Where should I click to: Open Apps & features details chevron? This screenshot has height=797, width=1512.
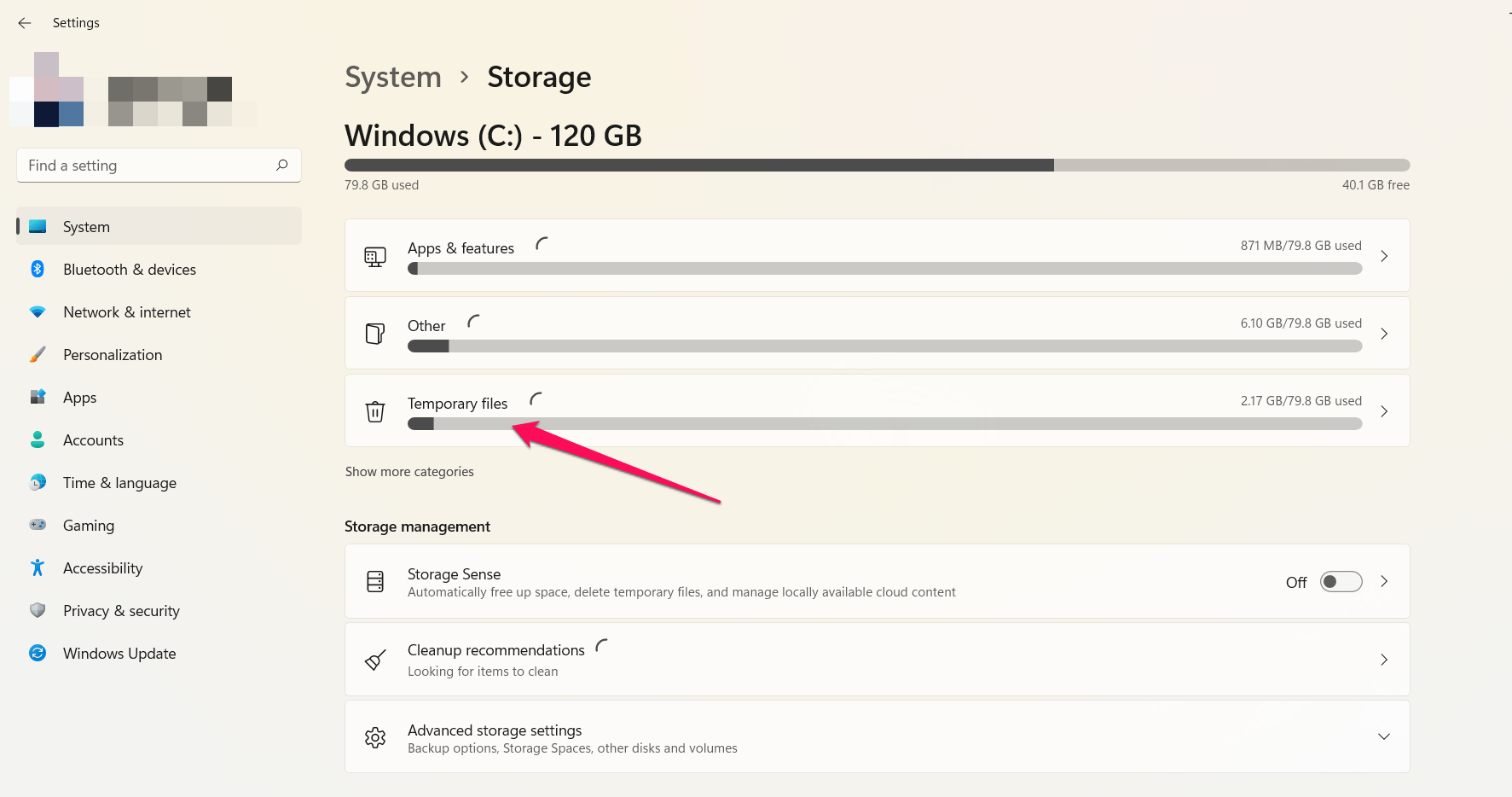point(1383,256)
